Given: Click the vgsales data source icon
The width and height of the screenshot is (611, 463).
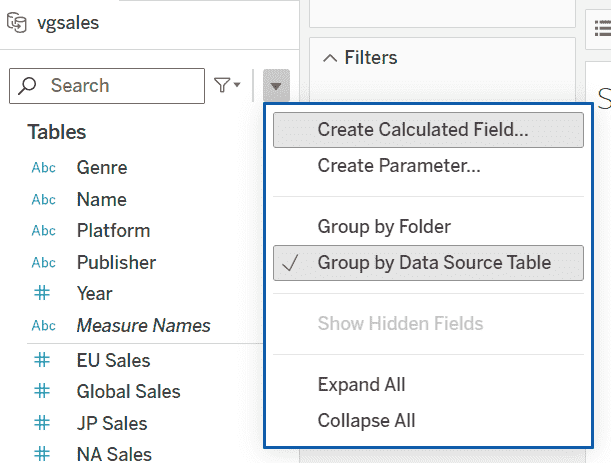Looking at the screenshot, I should 16,23.
